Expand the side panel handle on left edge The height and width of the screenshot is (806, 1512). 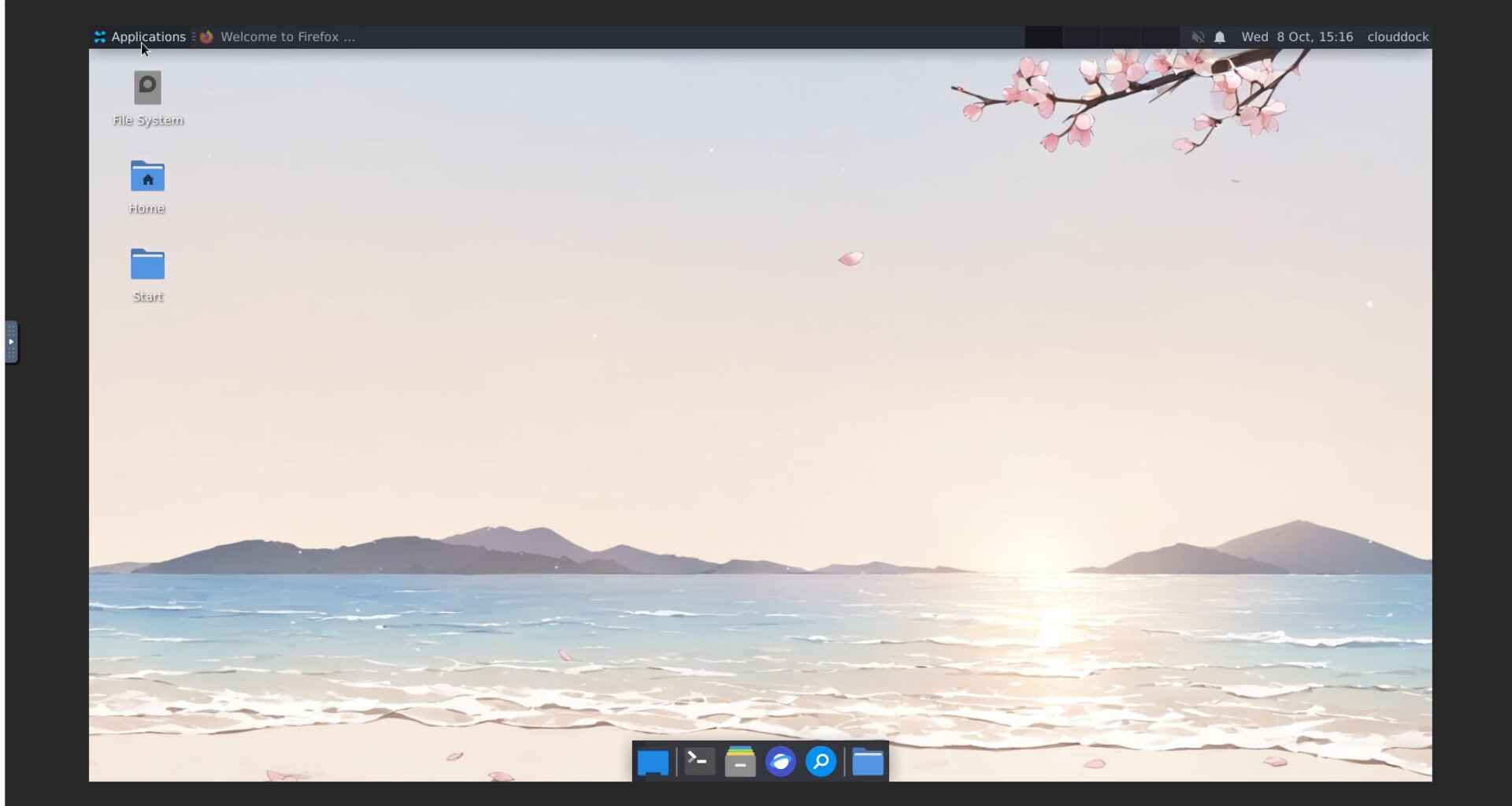coord(11,342)
